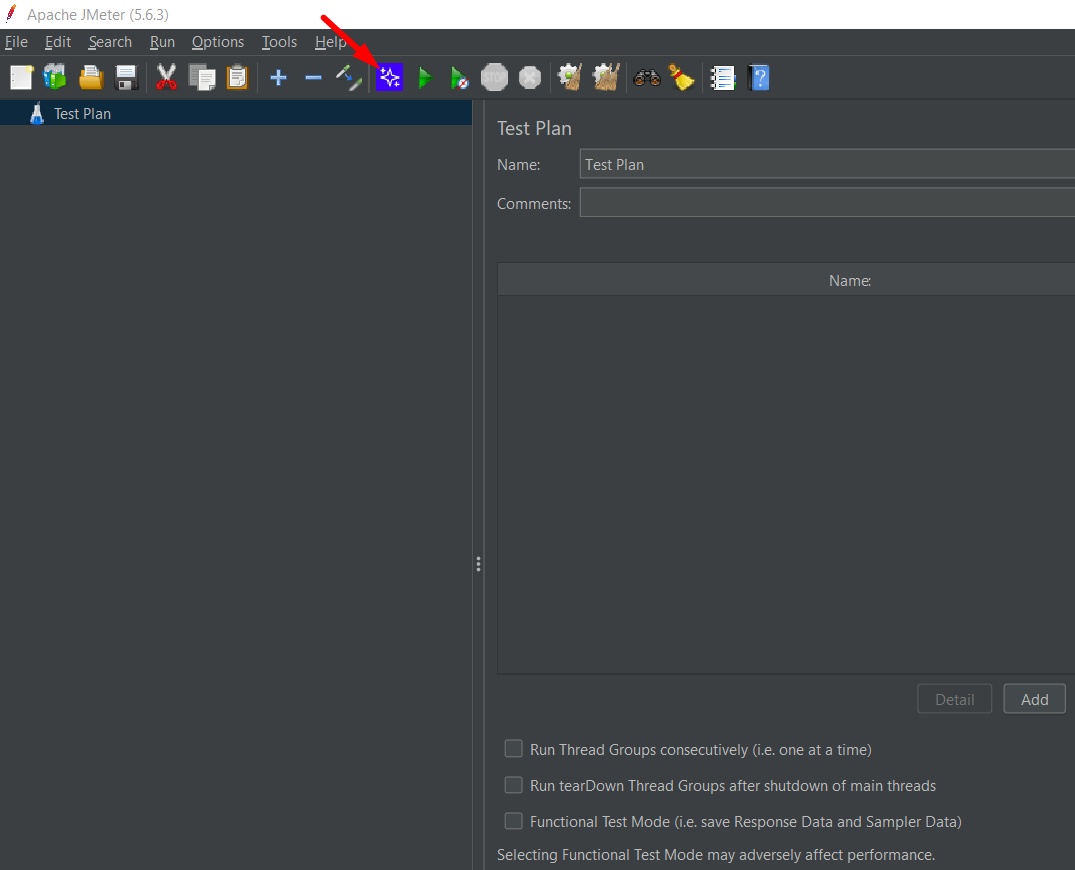Open the Tools menu
Viewport: 1075px width, 870px height.
click(x=280, y=42)
